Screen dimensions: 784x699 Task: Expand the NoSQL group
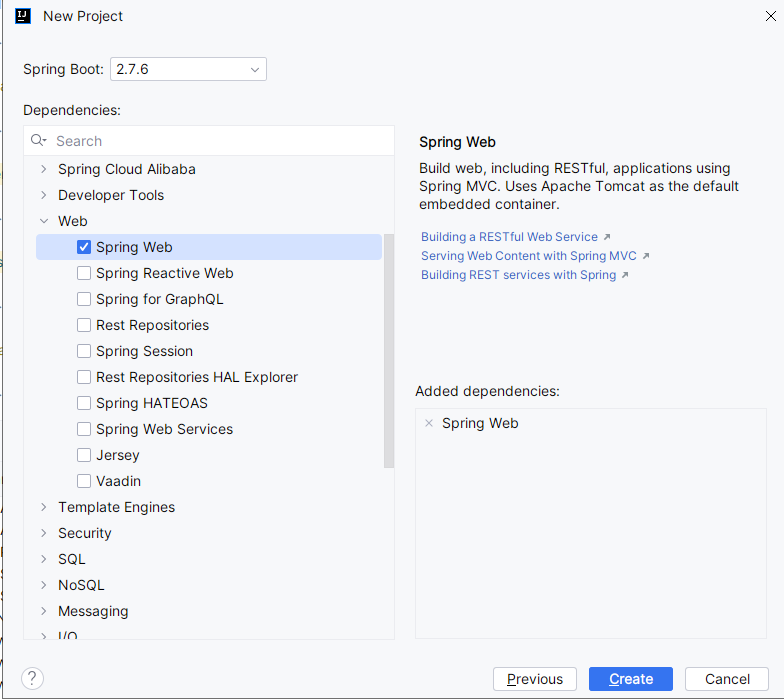44,585
